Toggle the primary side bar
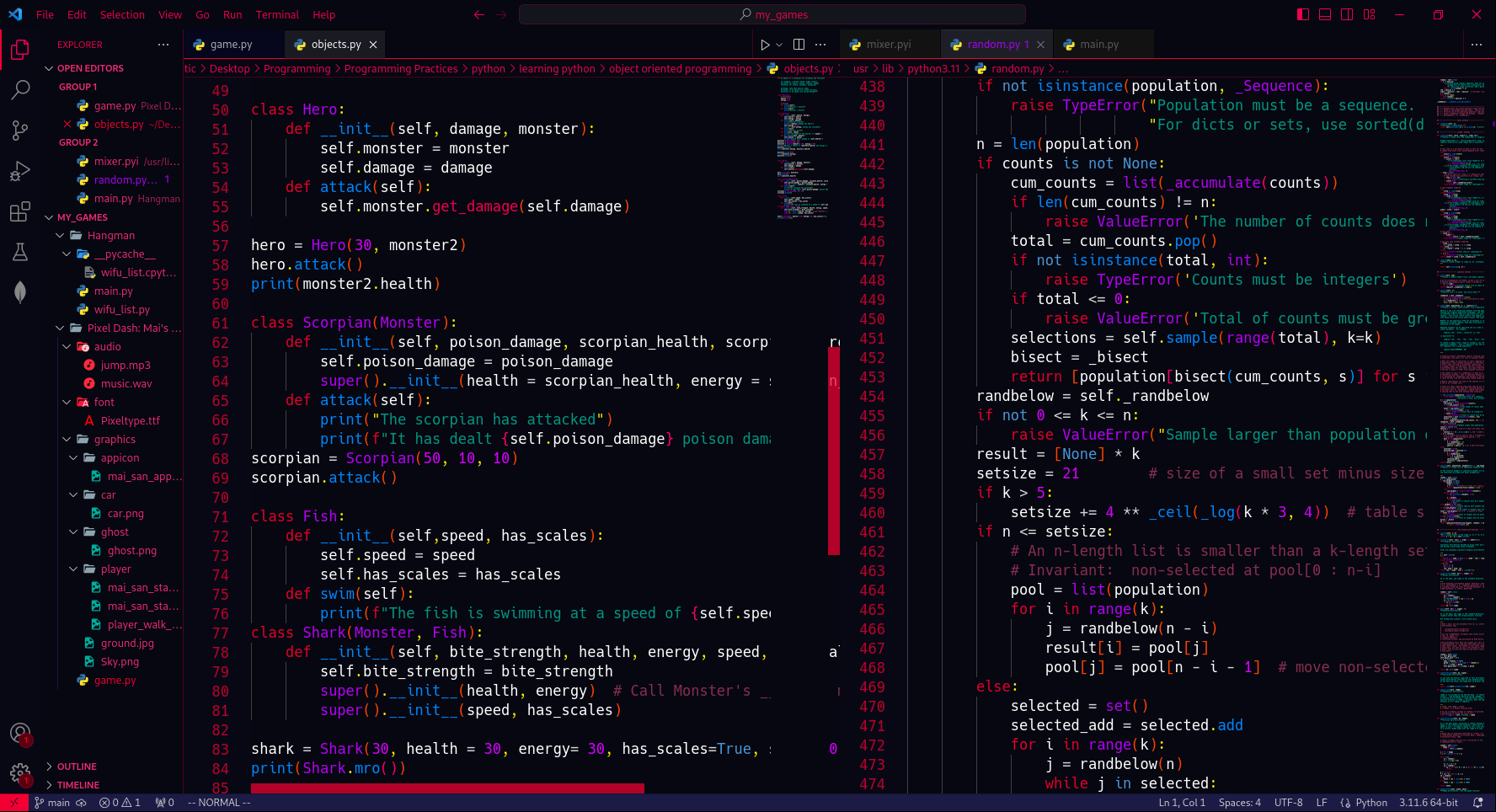Image resolution: width=1496 pixels, height=812 pixels. [1303, 14]
